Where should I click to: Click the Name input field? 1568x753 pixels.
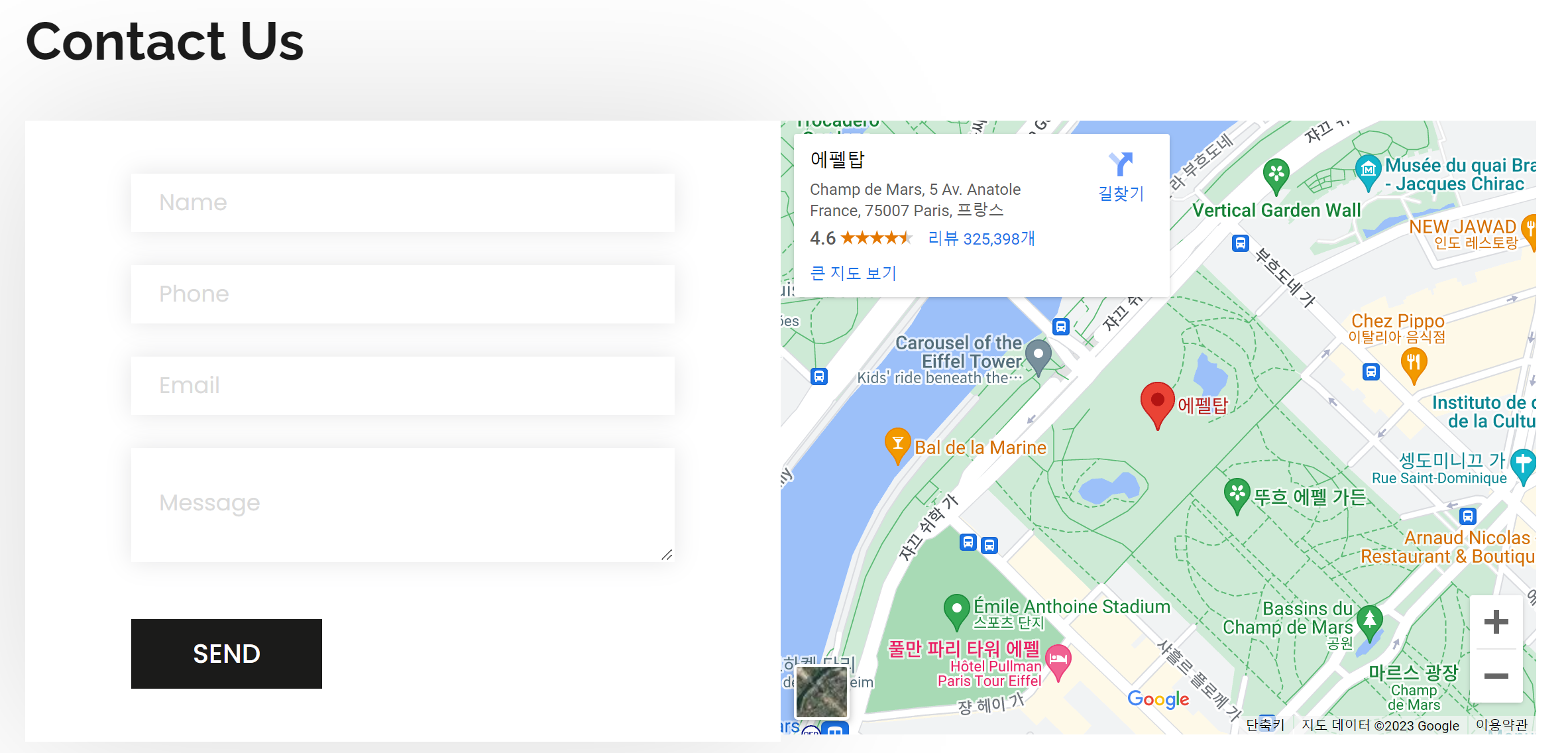point(402,203)
